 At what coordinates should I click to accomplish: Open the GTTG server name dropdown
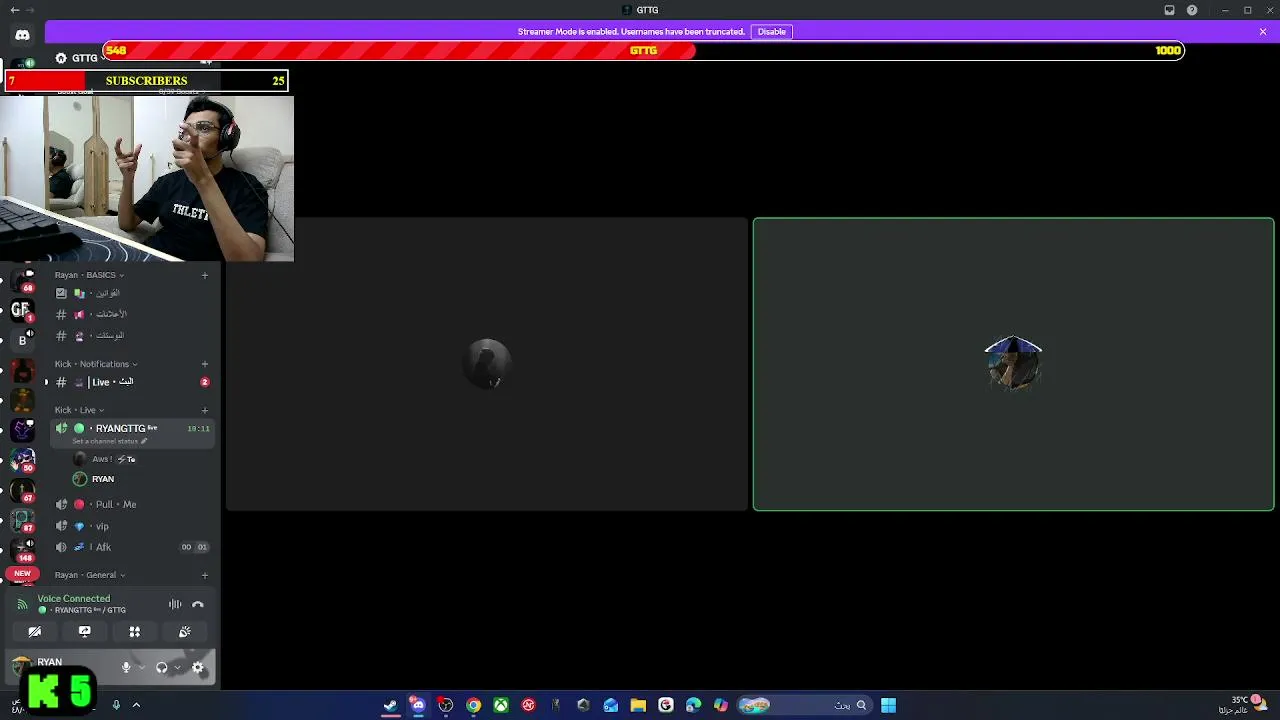(x=82, y=58)
